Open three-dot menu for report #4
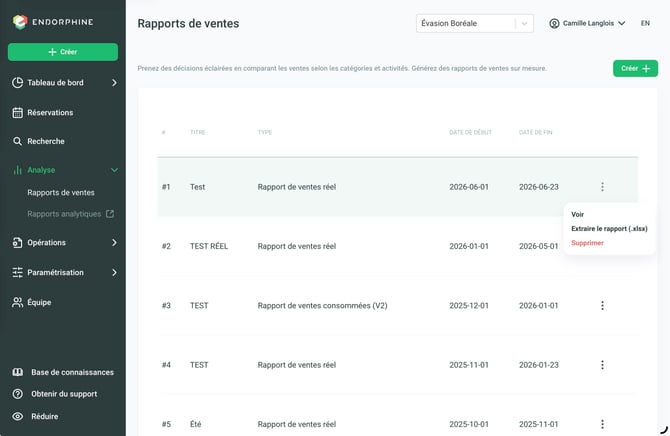This screenshot has height=436, width=670. (x=602, y=365)
